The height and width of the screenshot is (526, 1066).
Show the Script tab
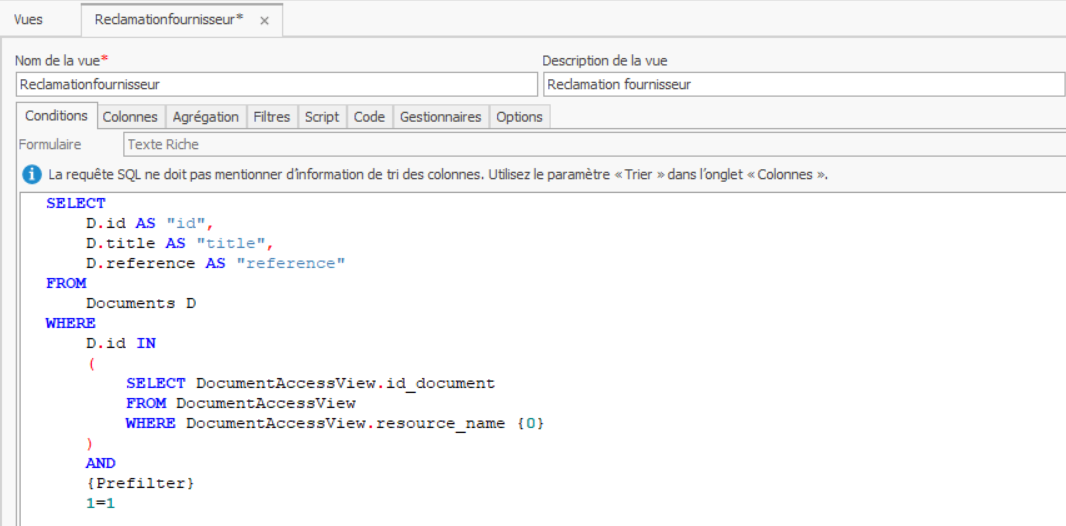coord(322,117)
